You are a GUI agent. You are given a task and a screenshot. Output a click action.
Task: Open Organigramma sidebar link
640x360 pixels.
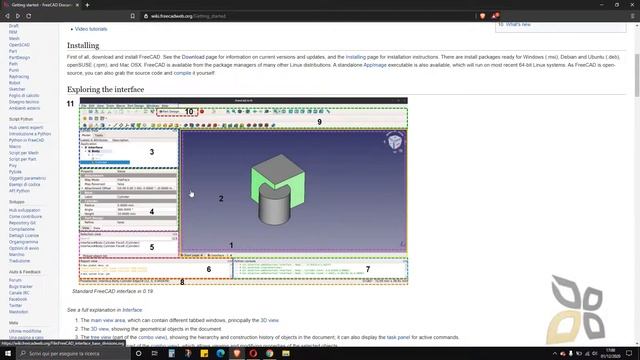pos(23,242)
